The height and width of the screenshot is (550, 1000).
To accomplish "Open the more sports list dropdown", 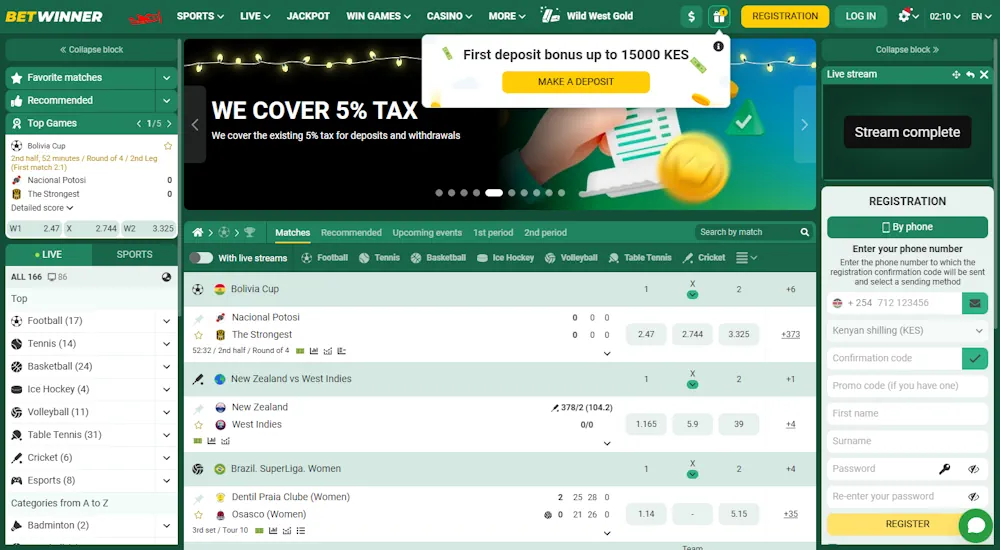I will [746, 258].
